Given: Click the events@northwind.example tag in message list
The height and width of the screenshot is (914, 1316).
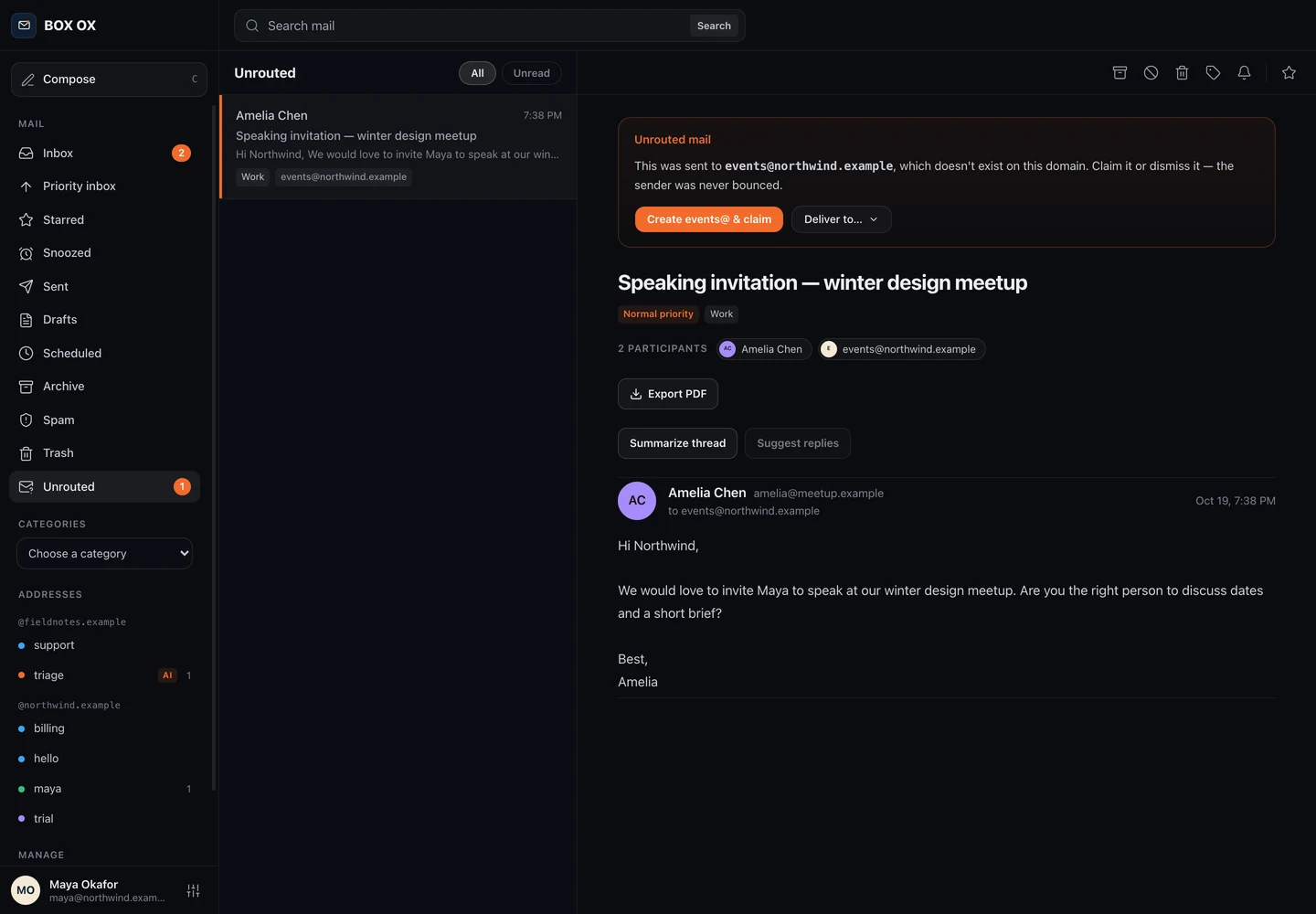Looking at the screenshot, I should coord(344,177).
